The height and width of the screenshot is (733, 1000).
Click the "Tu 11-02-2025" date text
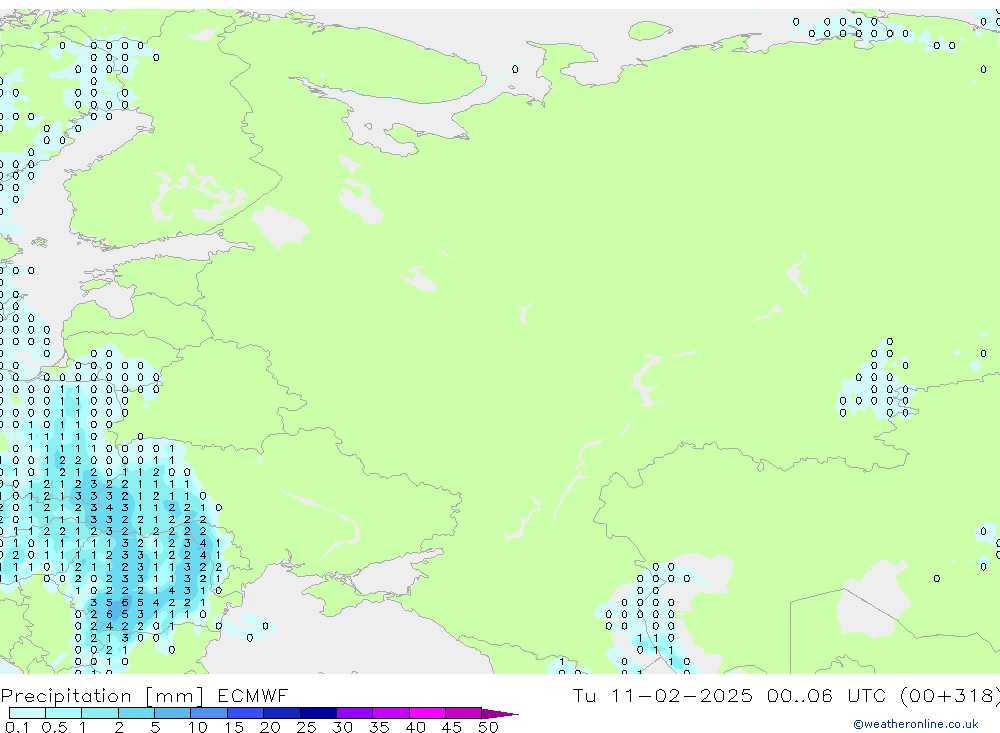pyautogui.click(x=663, y=695)
